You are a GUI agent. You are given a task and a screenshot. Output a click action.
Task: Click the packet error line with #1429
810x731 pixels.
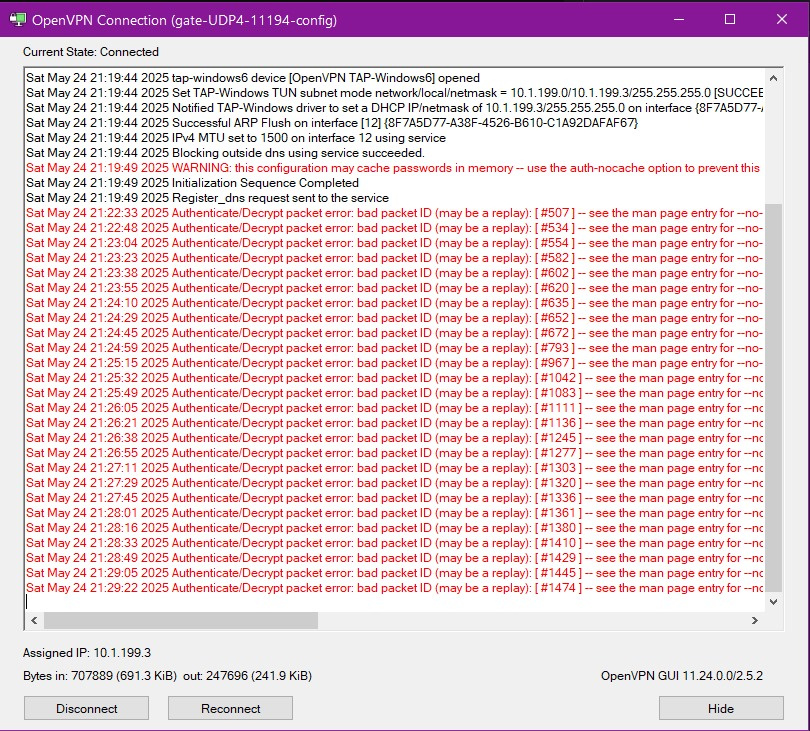pos(394,557)
